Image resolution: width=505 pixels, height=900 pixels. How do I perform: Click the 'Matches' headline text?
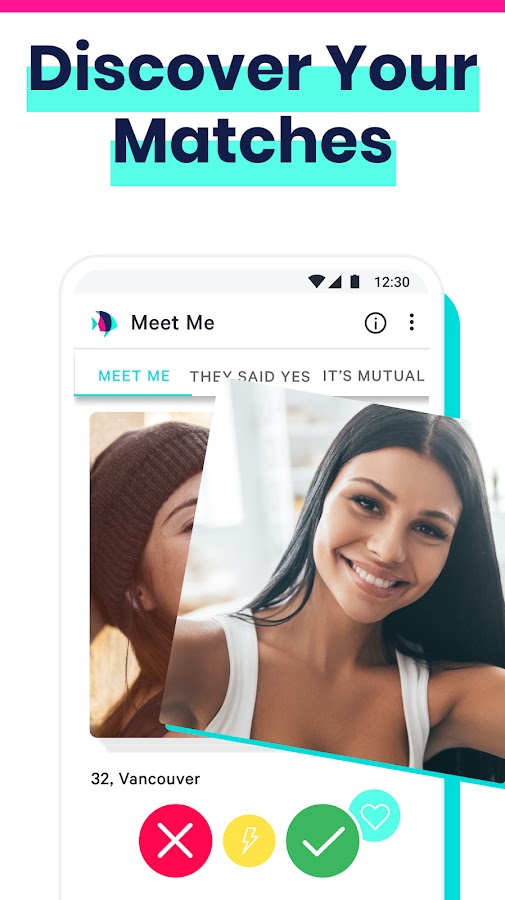(x=253, y=141)
